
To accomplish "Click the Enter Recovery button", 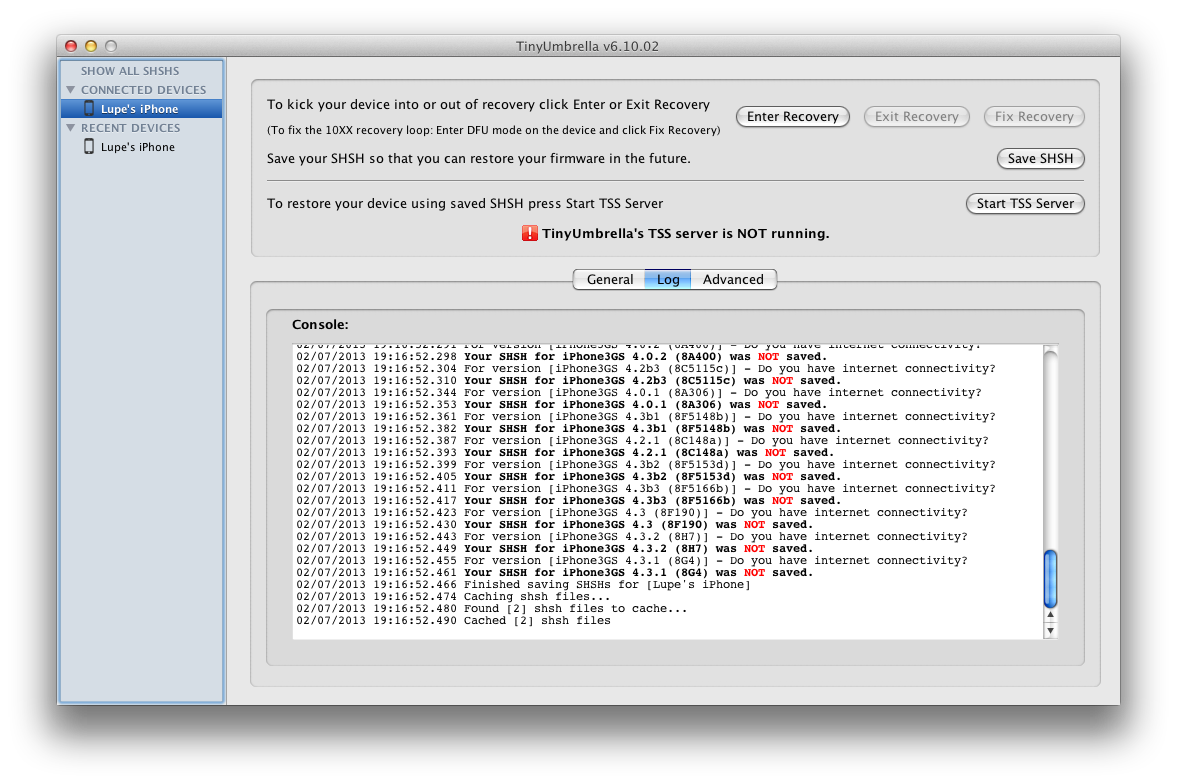I will (x=793, y=116).
